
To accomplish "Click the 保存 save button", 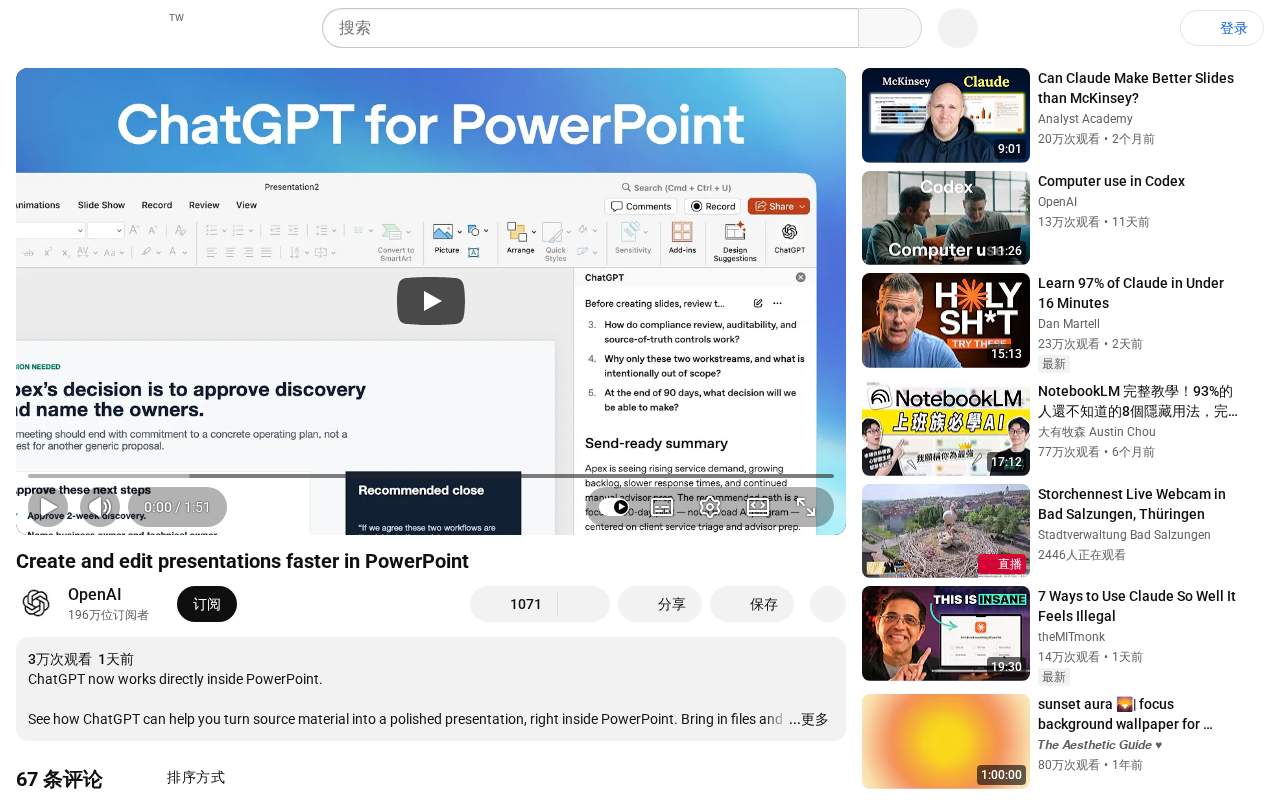I will coord(752,604).
